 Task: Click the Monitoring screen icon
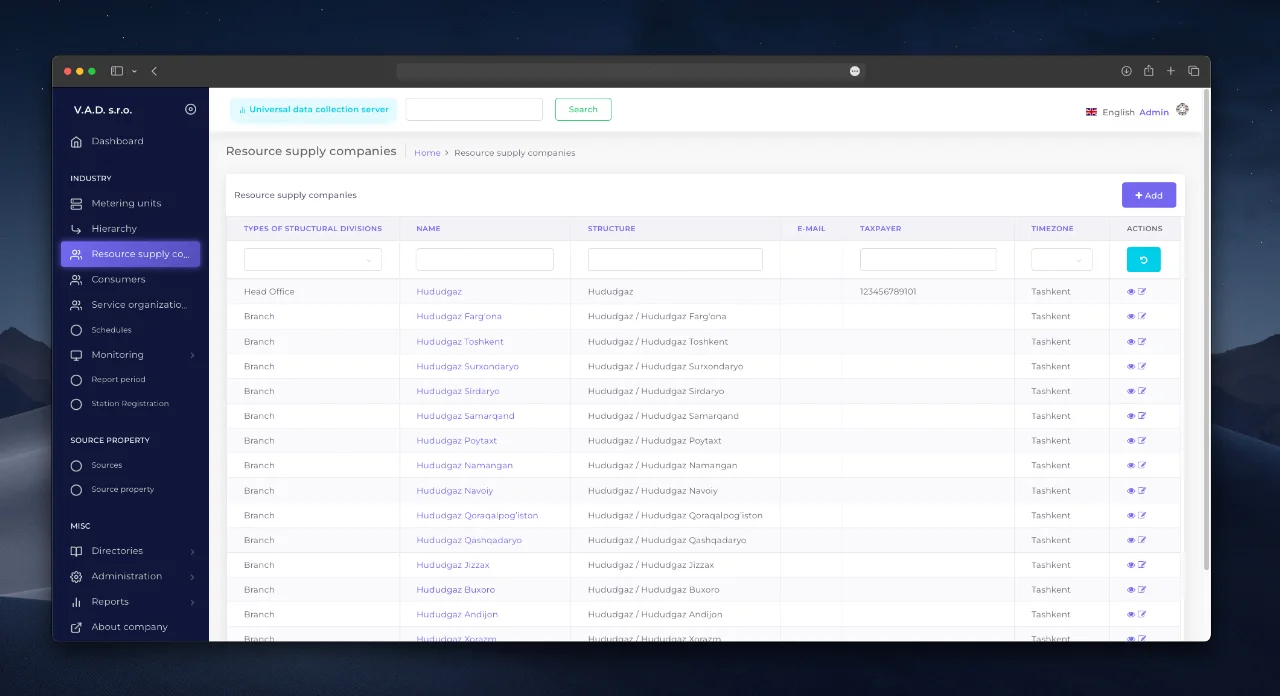(76, 355)
